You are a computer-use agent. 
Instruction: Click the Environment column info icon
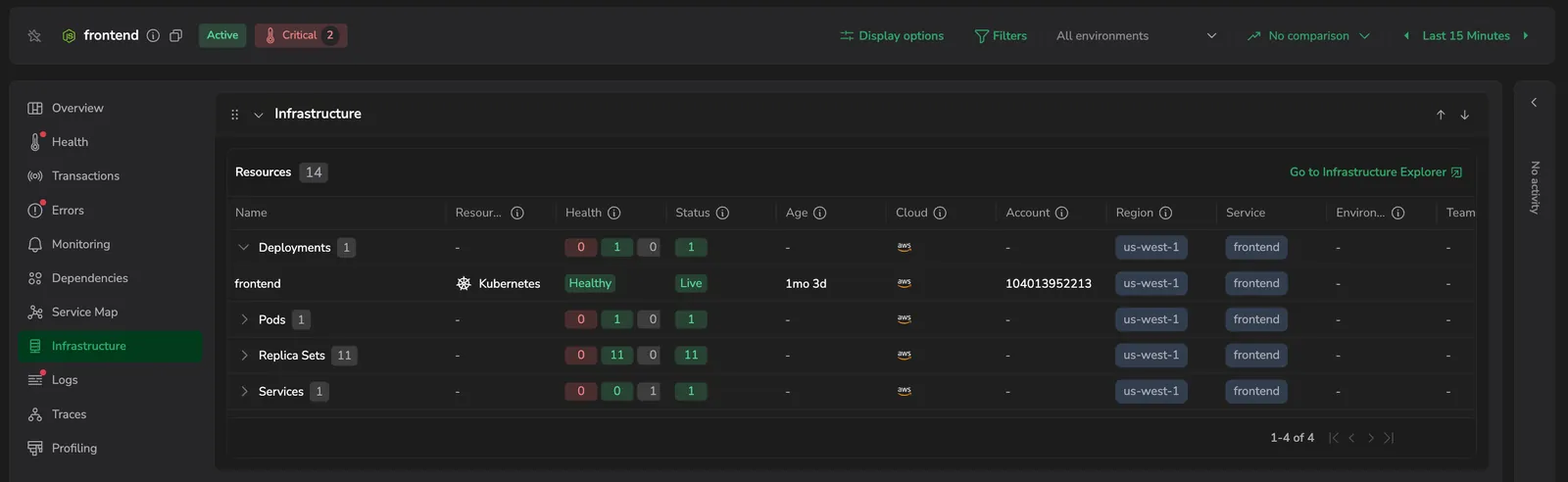click(x=1397, y=213)
